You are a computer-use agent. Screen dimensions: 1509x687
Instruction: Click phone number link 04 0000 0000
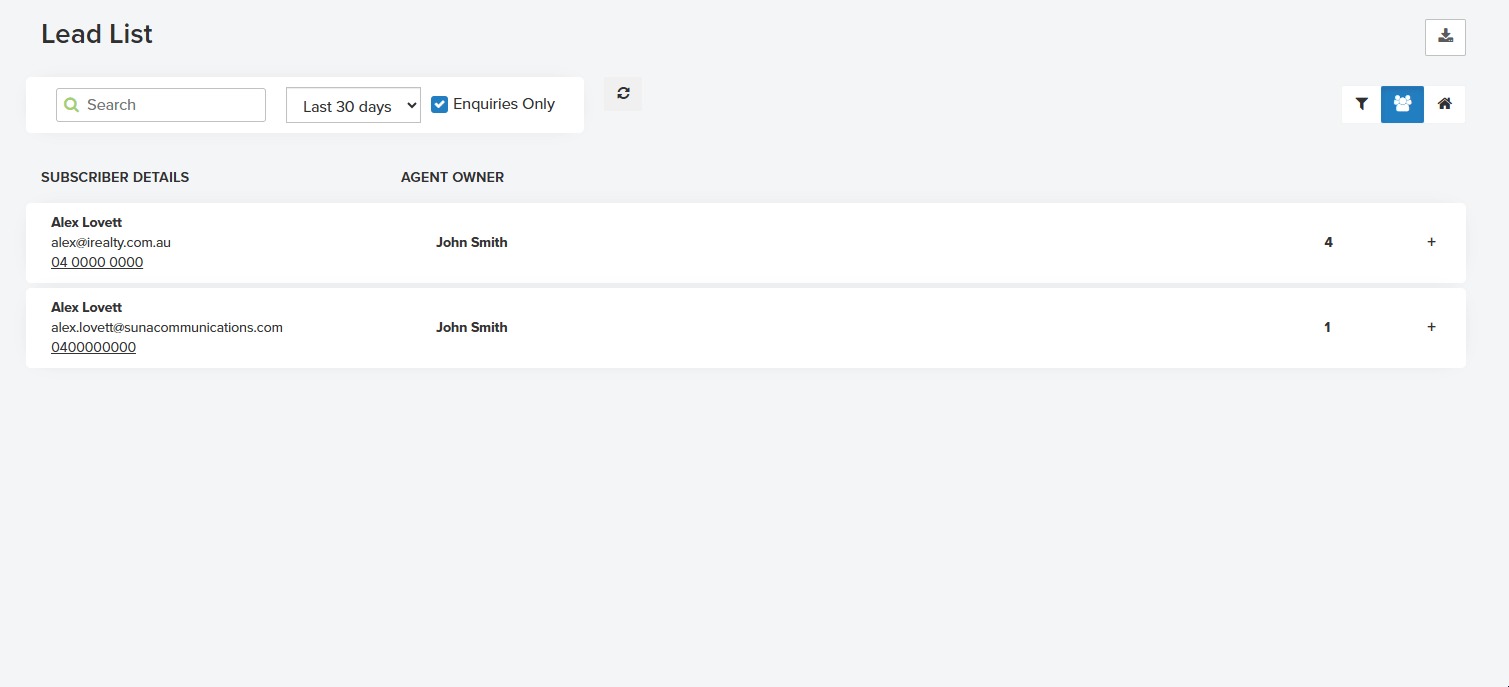[x=97, y=262]
